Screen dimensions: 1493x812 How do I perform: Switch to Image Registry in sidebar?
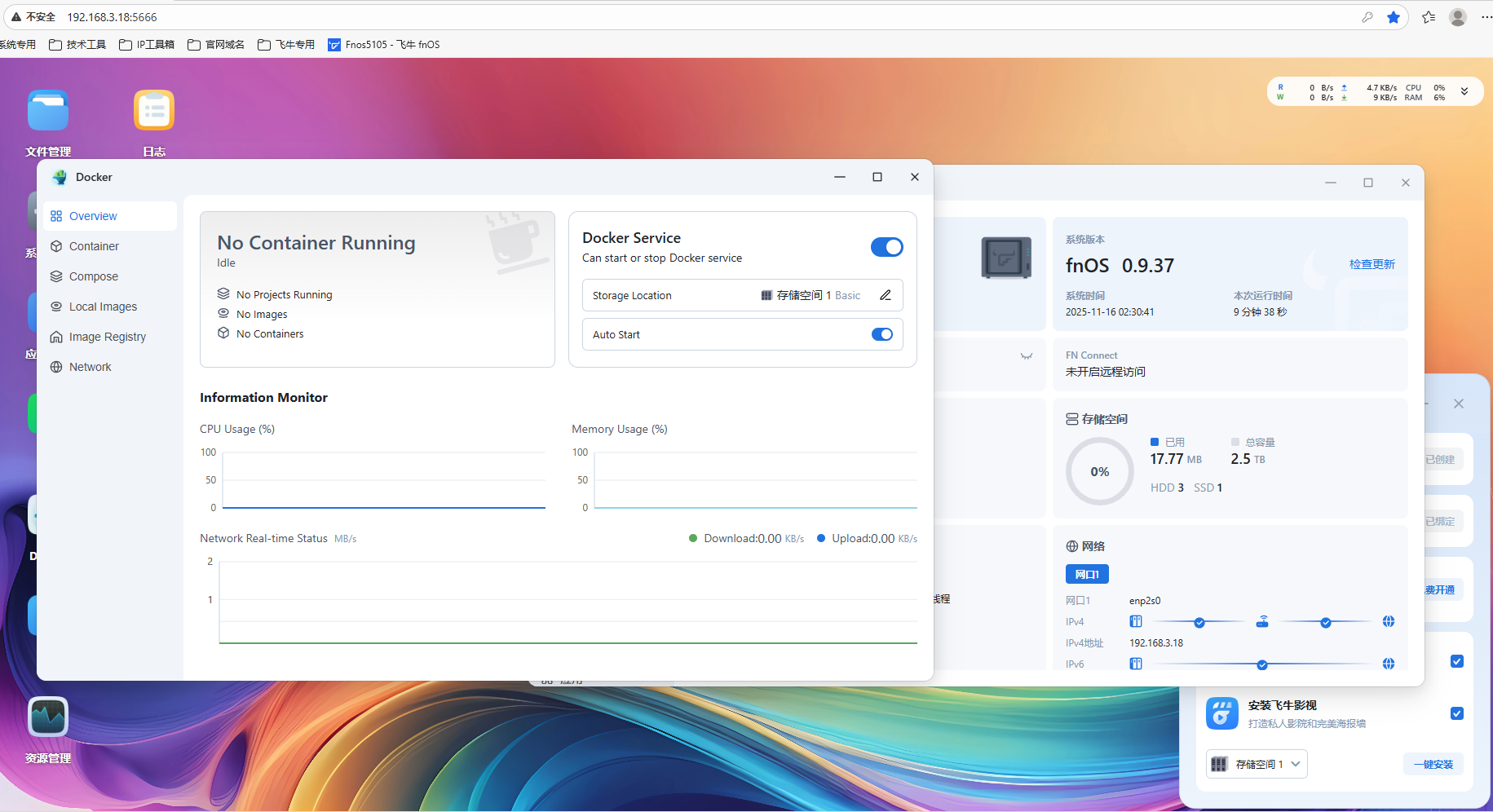(x=107, y=337)
